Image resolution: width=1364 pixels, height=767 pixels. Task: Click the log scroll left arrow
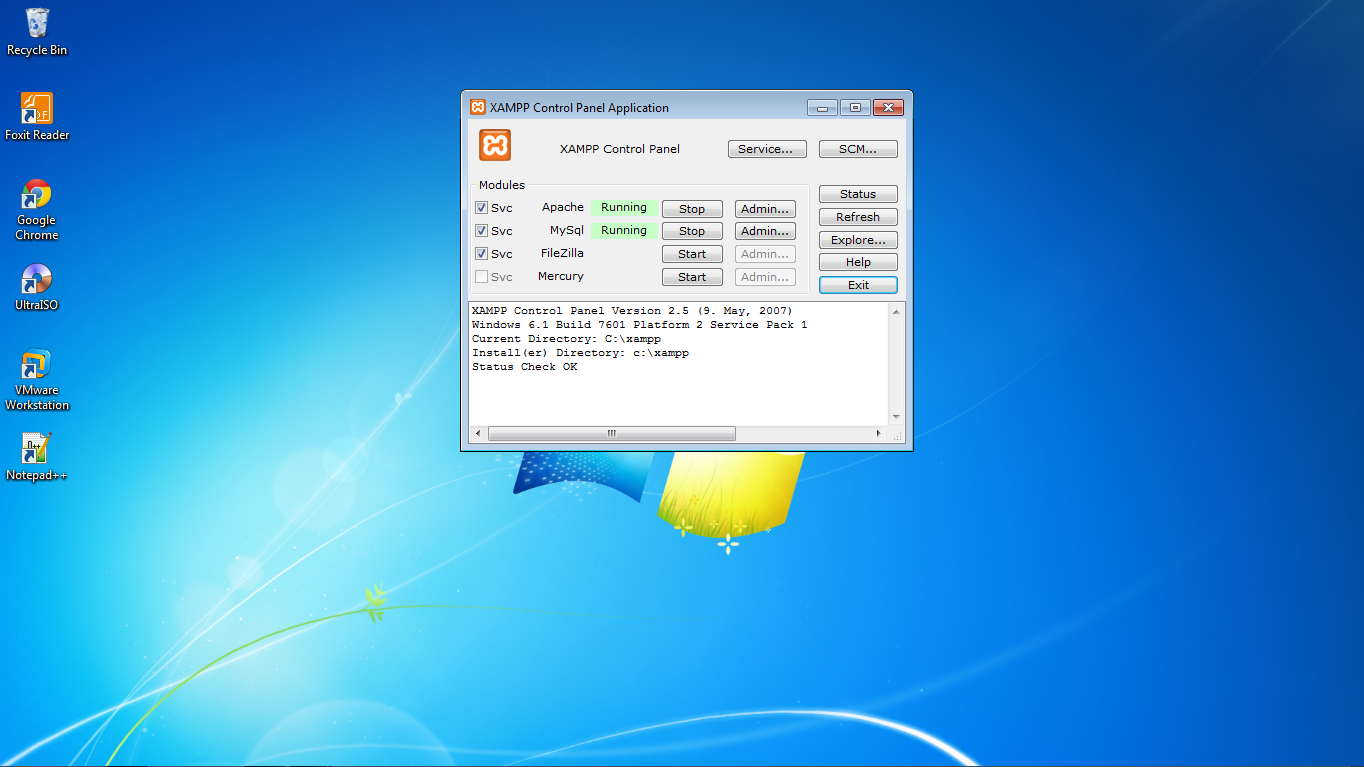point(478,433)
